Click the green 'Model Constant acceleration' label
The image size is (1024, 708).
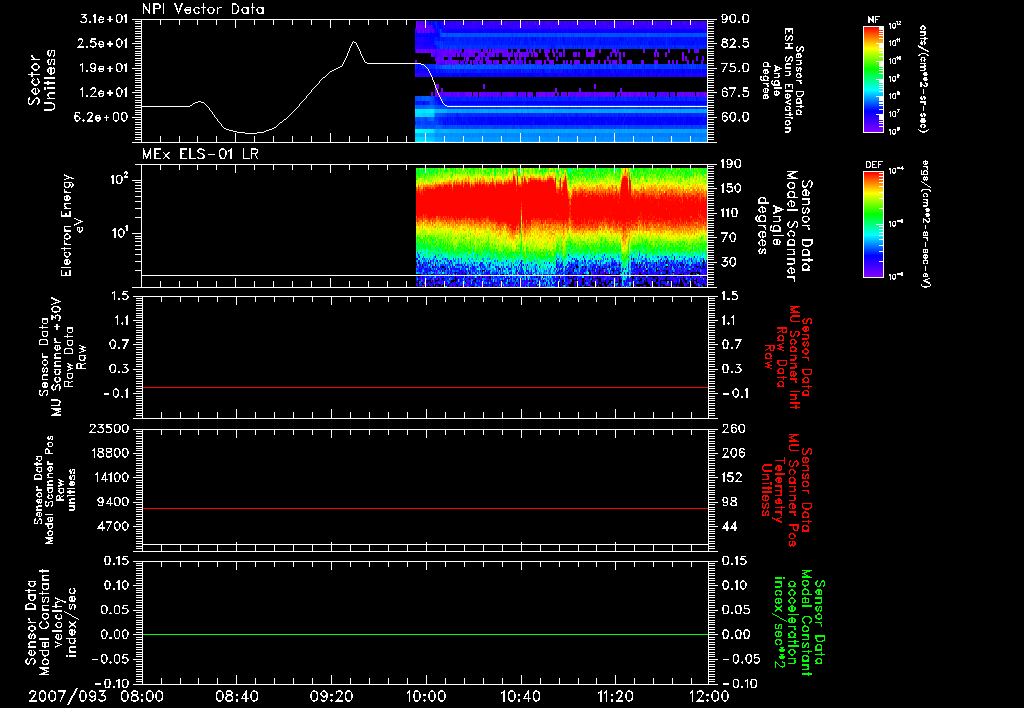(799, 622)
